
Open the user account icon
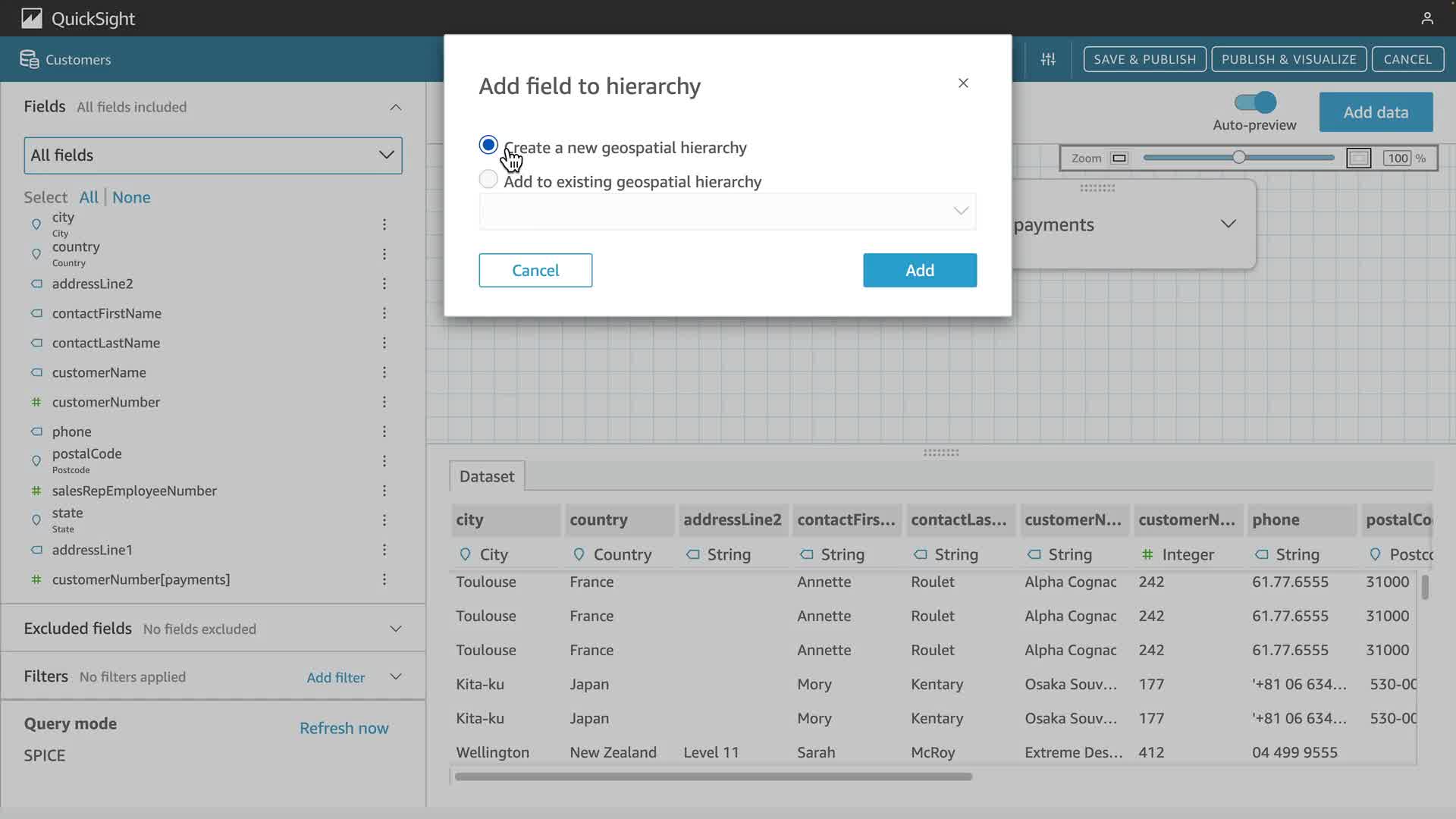point(1426,18)
